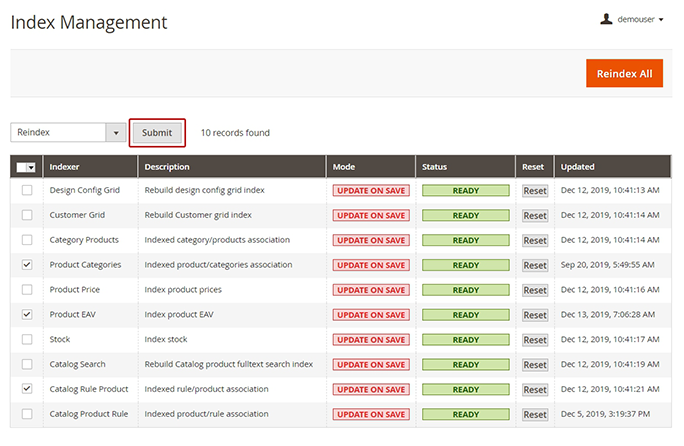Click the Updated column header

(578, 167)
